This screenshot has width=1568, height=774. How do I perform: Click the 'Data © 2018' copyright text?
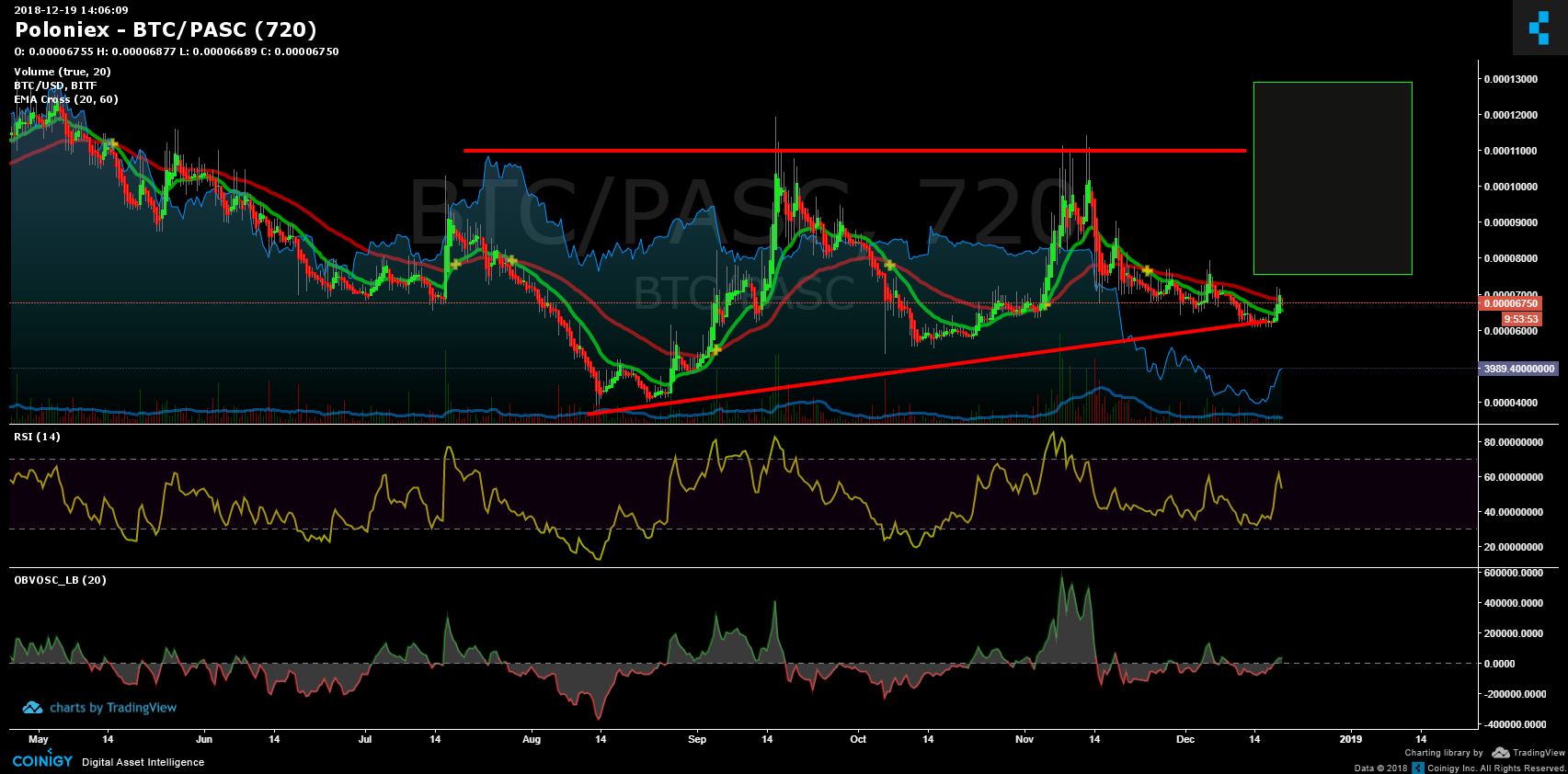pyautogui.click(x=1380, y=768)
